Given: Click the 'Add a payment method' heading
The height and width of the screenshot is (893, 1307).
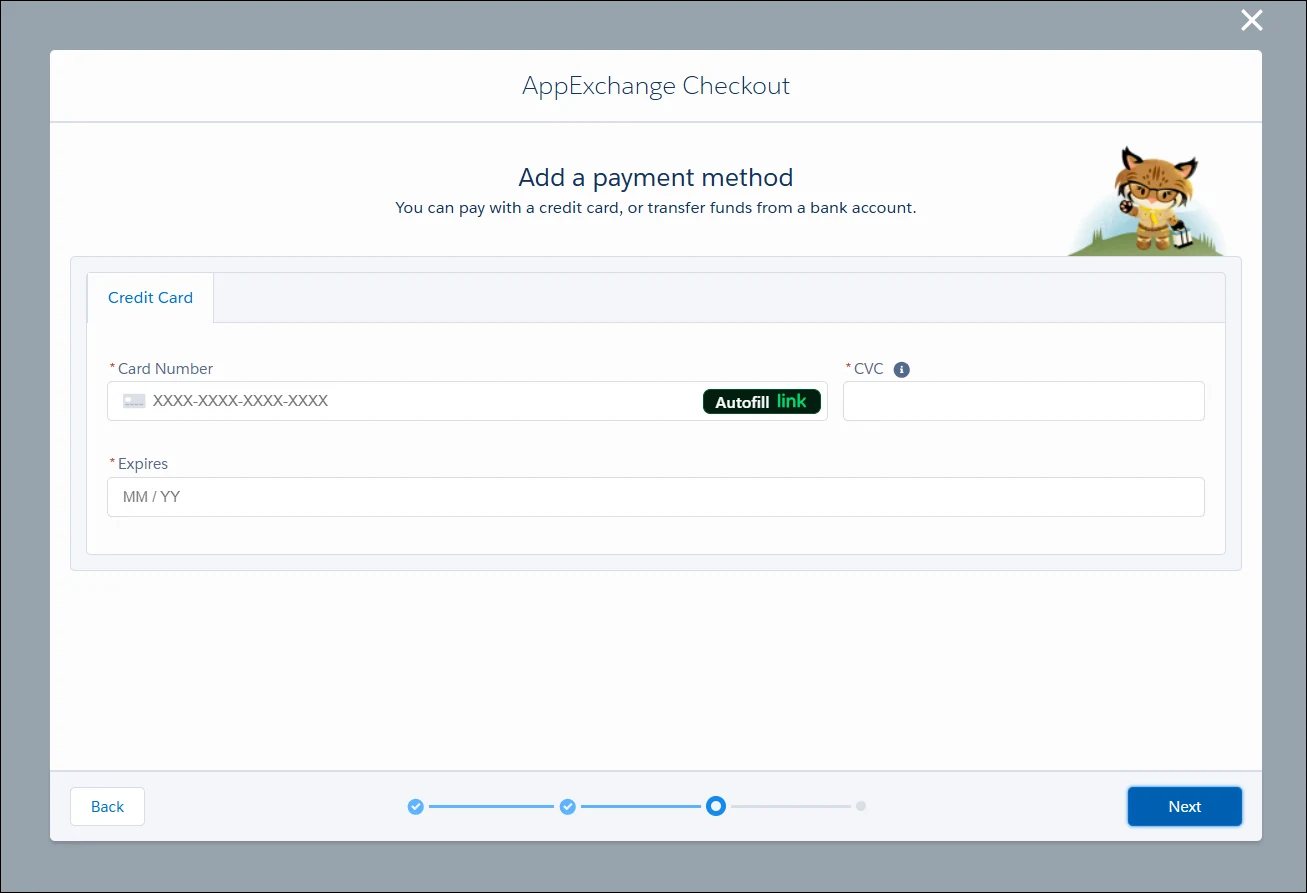Looking at the screenshot, I should (x=656, y=178).
